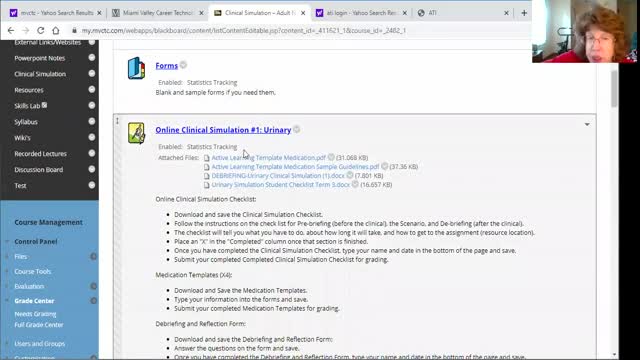Close the ati login Yahoo tab

point(404,13)
